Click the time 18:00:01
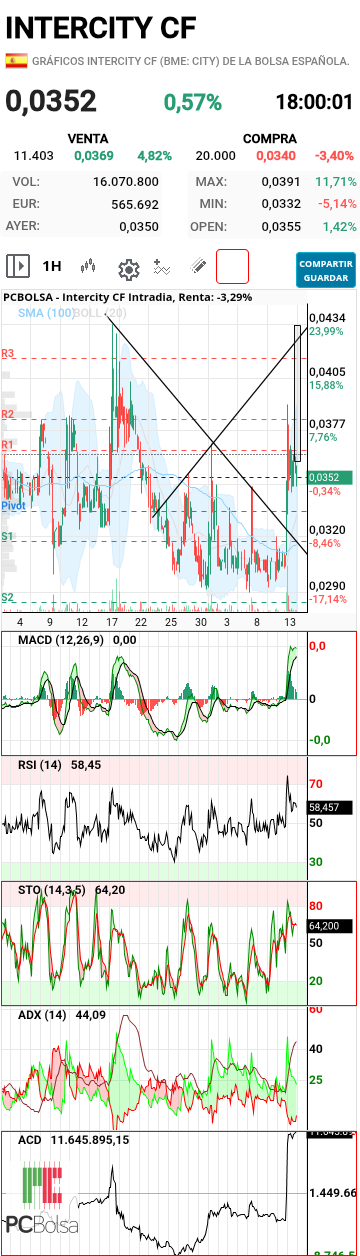The image size is (360, 1256). pos(314,101)
